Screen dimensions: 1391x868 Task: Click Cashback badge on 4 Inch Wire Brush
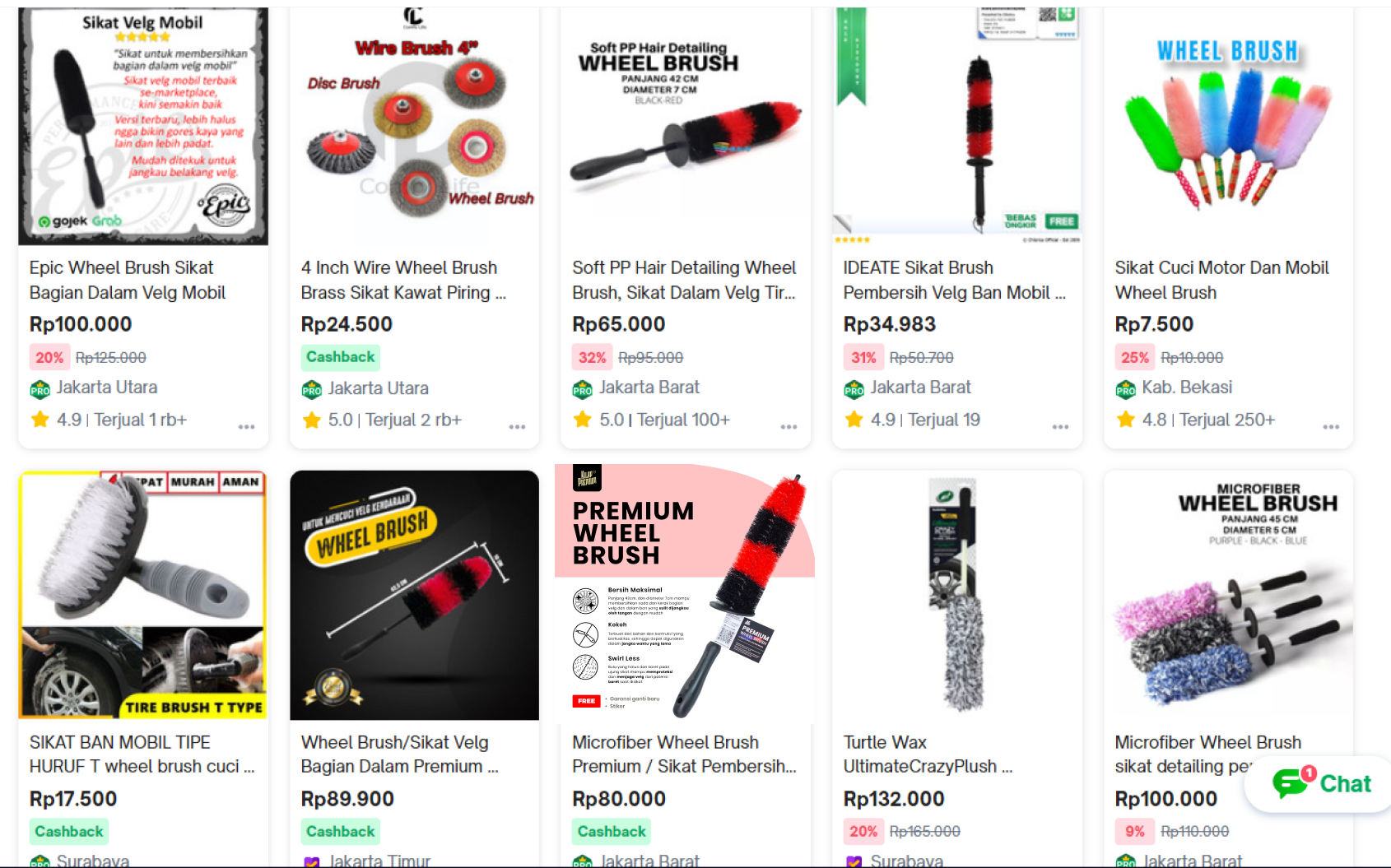341,357
